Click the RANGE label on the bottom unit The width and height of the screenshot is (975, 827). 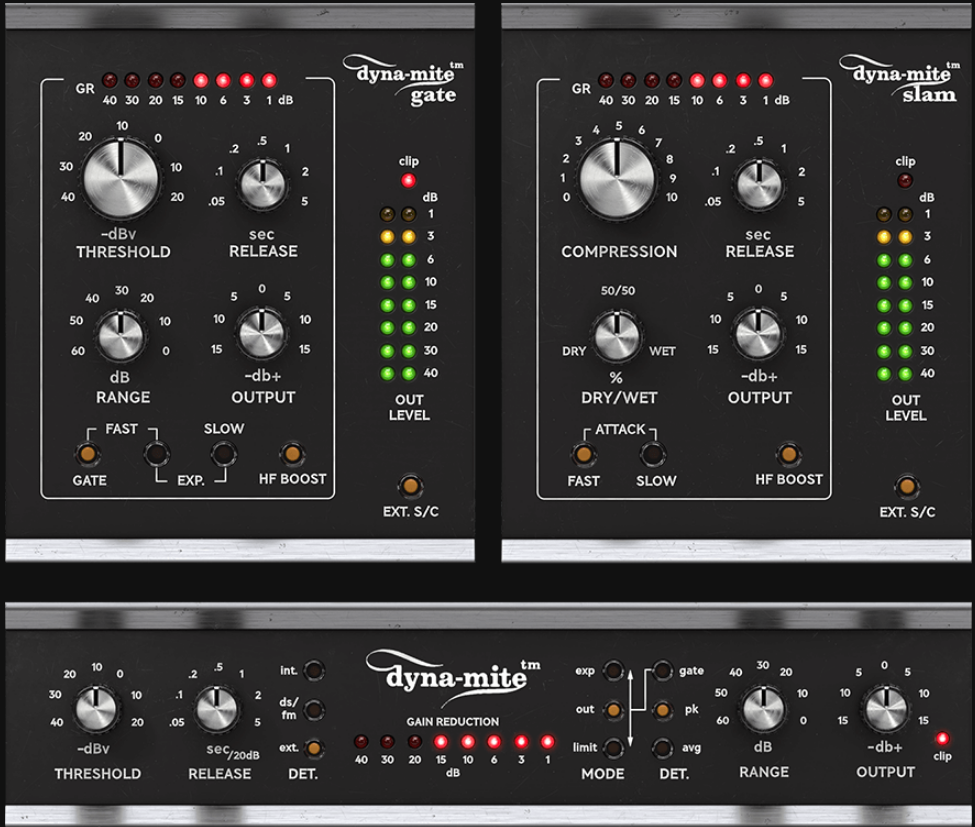tap(764, 772)
